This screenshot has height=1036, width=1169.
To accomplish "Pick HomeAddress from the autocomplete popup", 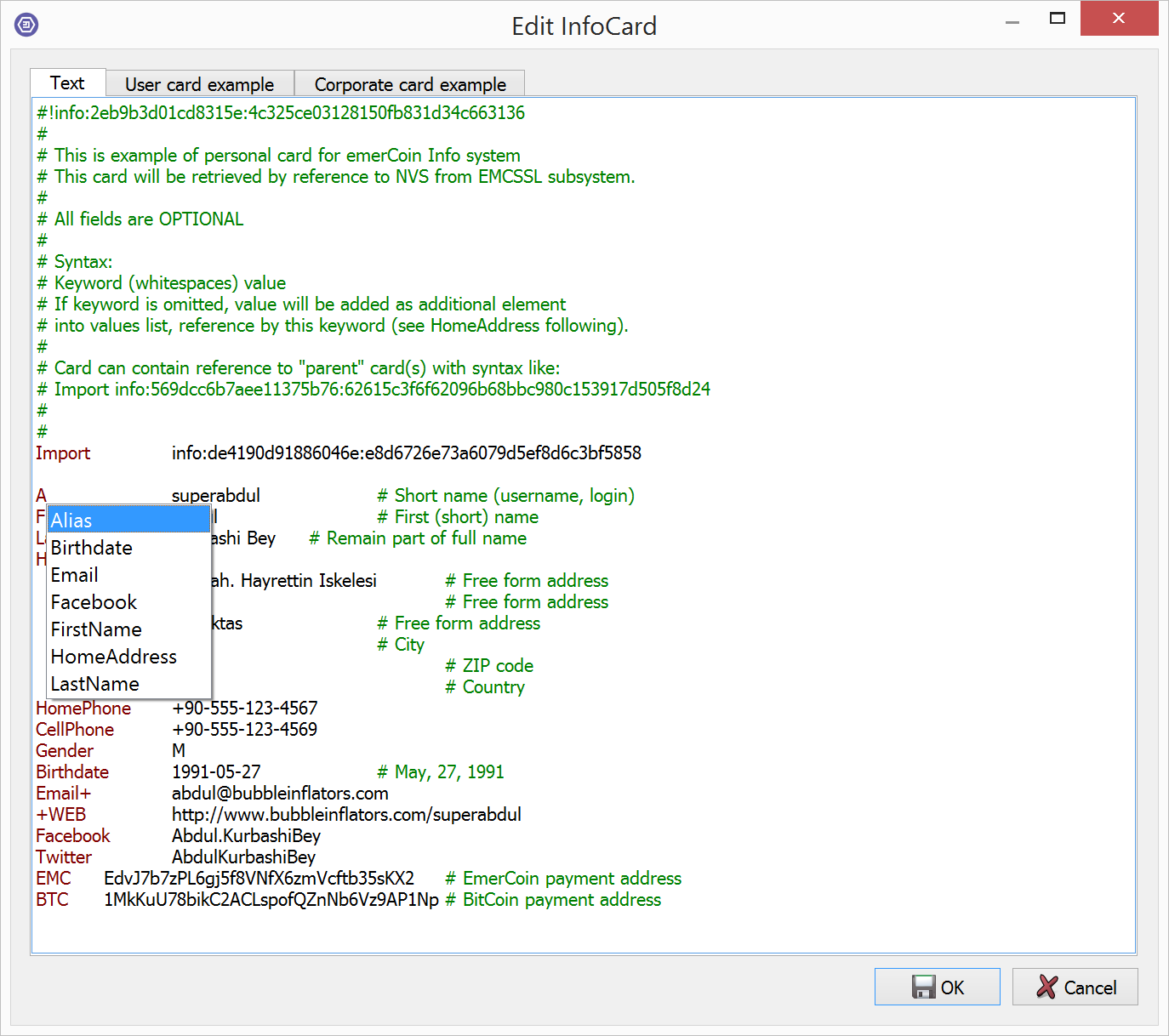I will 128,656.
